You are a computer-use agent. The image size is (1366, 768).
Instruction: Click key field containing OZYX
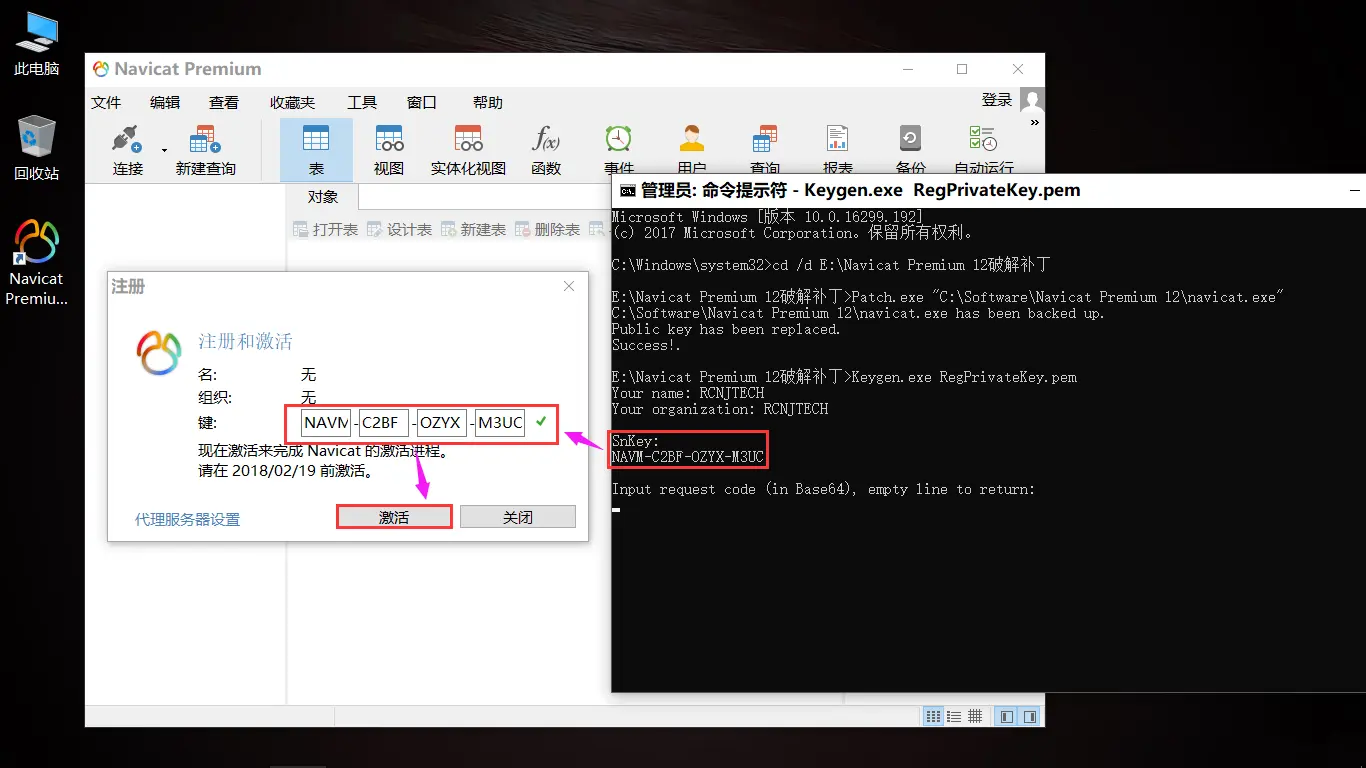coord(442,423)
